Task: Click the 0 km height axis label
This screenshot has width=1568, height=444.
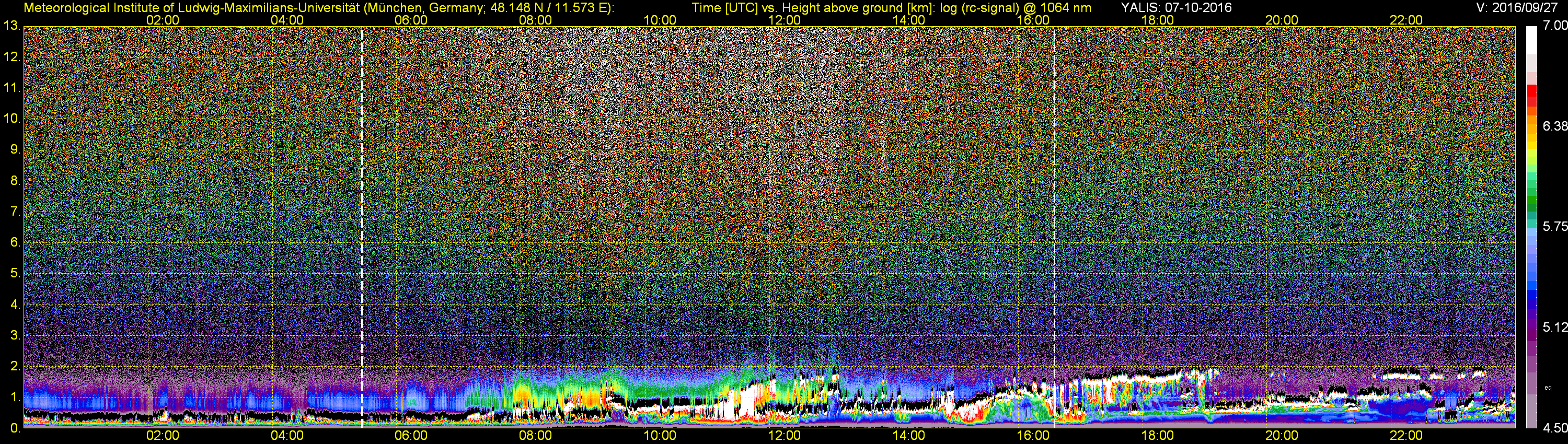Action: click(x=15, y=428)
